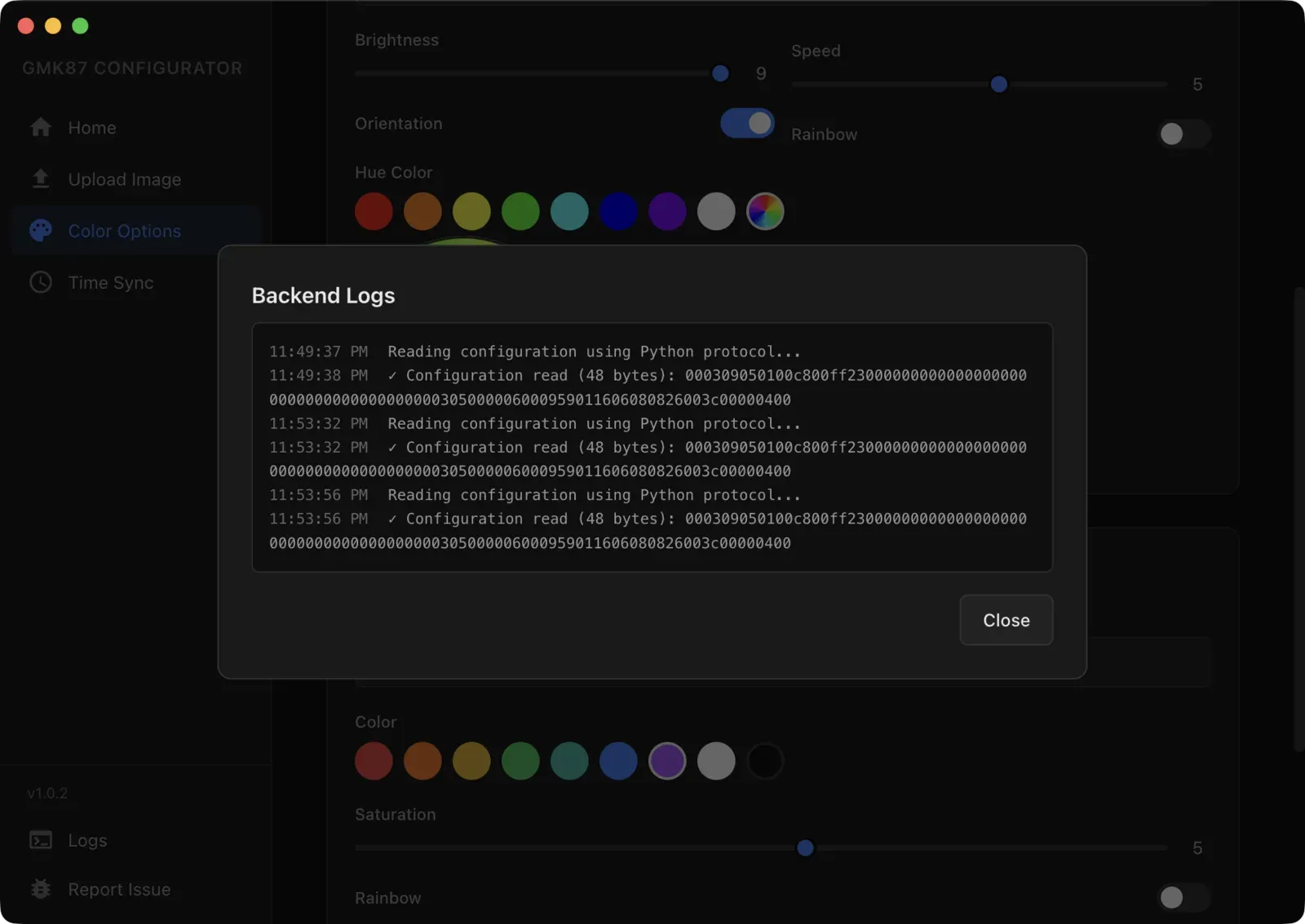Pick the purple Hue Color swatch
1305x924 pixels.
[667, 211]
